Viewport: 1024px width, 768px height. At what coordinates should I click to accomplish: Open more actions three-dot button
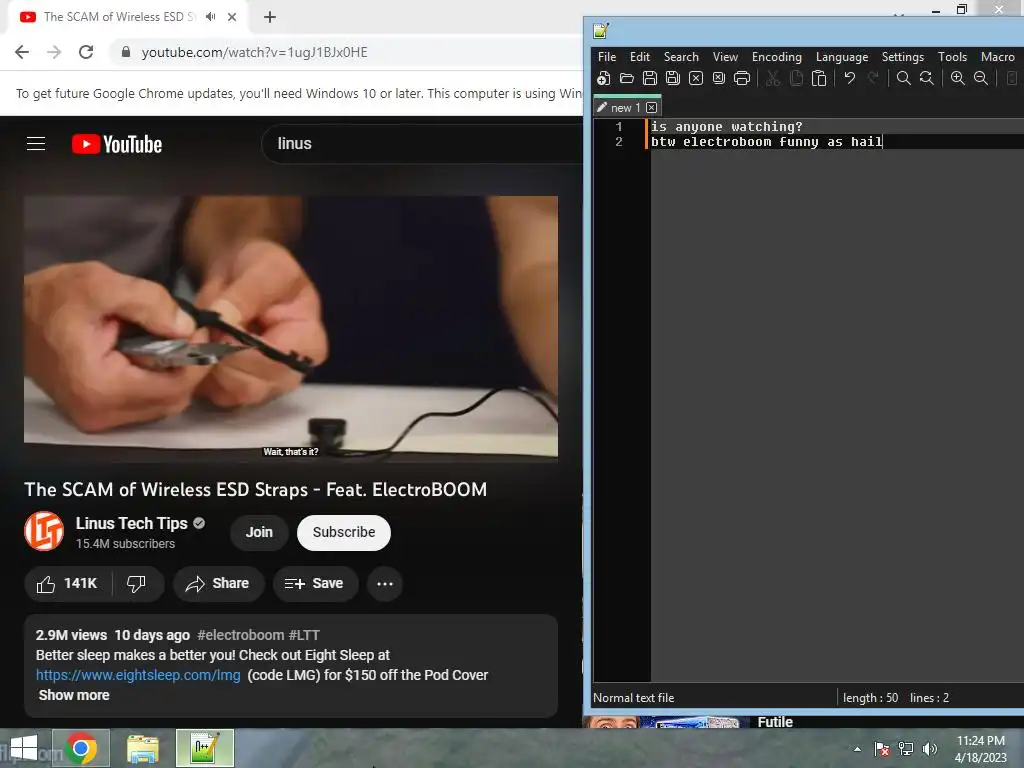(385, 584)
